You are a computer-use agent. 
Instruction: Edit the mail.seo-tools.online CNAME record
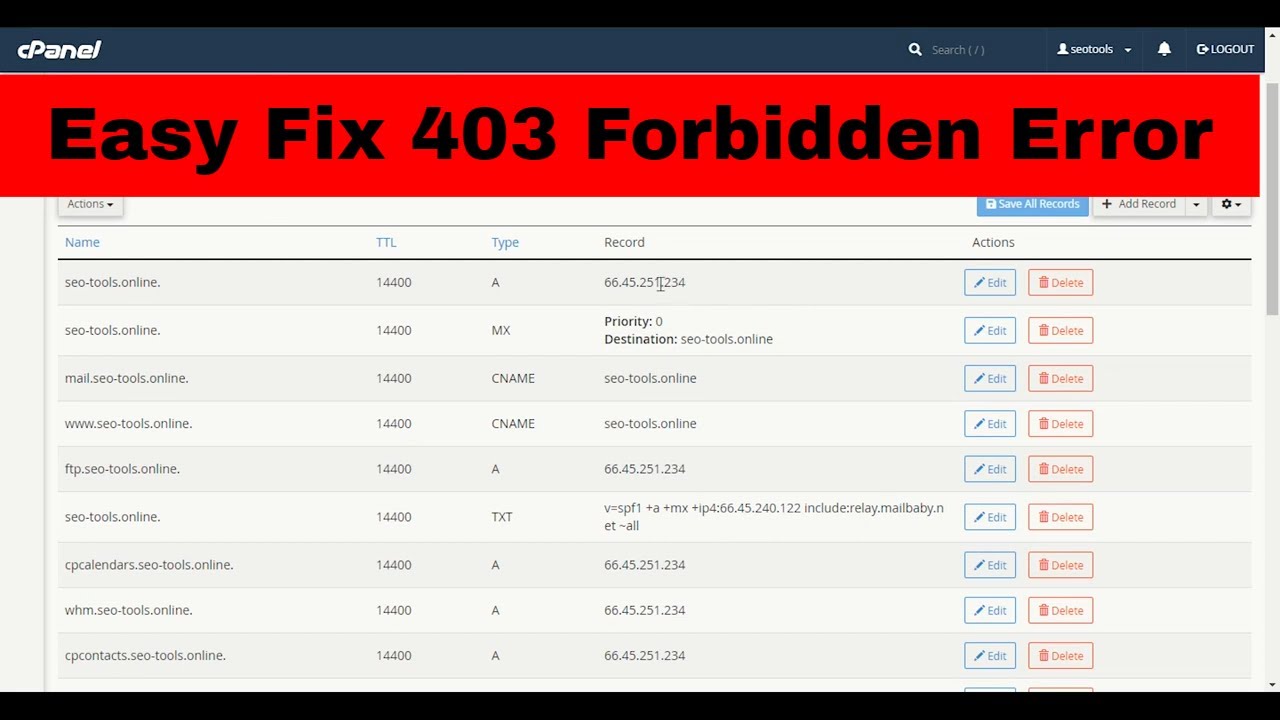click(990, 379)
